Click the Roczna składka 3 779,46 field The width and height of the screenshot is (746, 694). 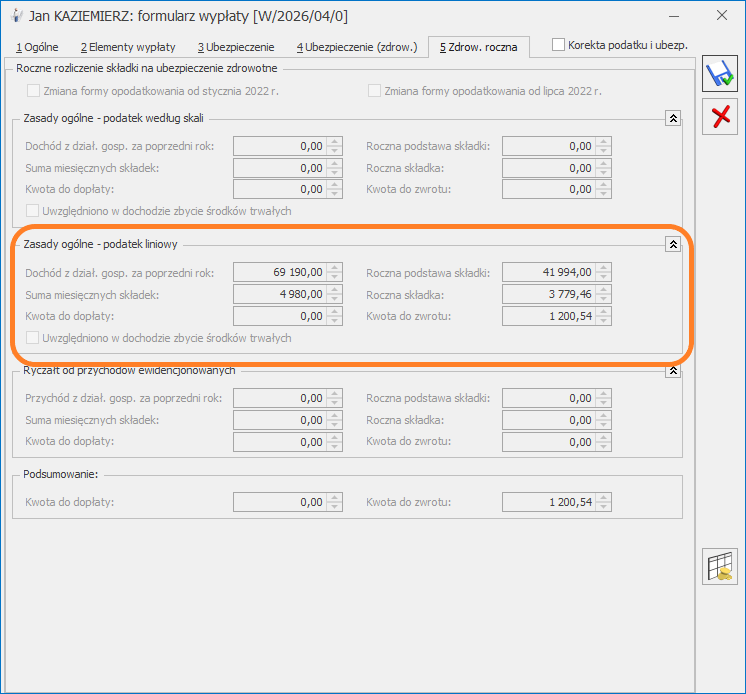[549, 294]
